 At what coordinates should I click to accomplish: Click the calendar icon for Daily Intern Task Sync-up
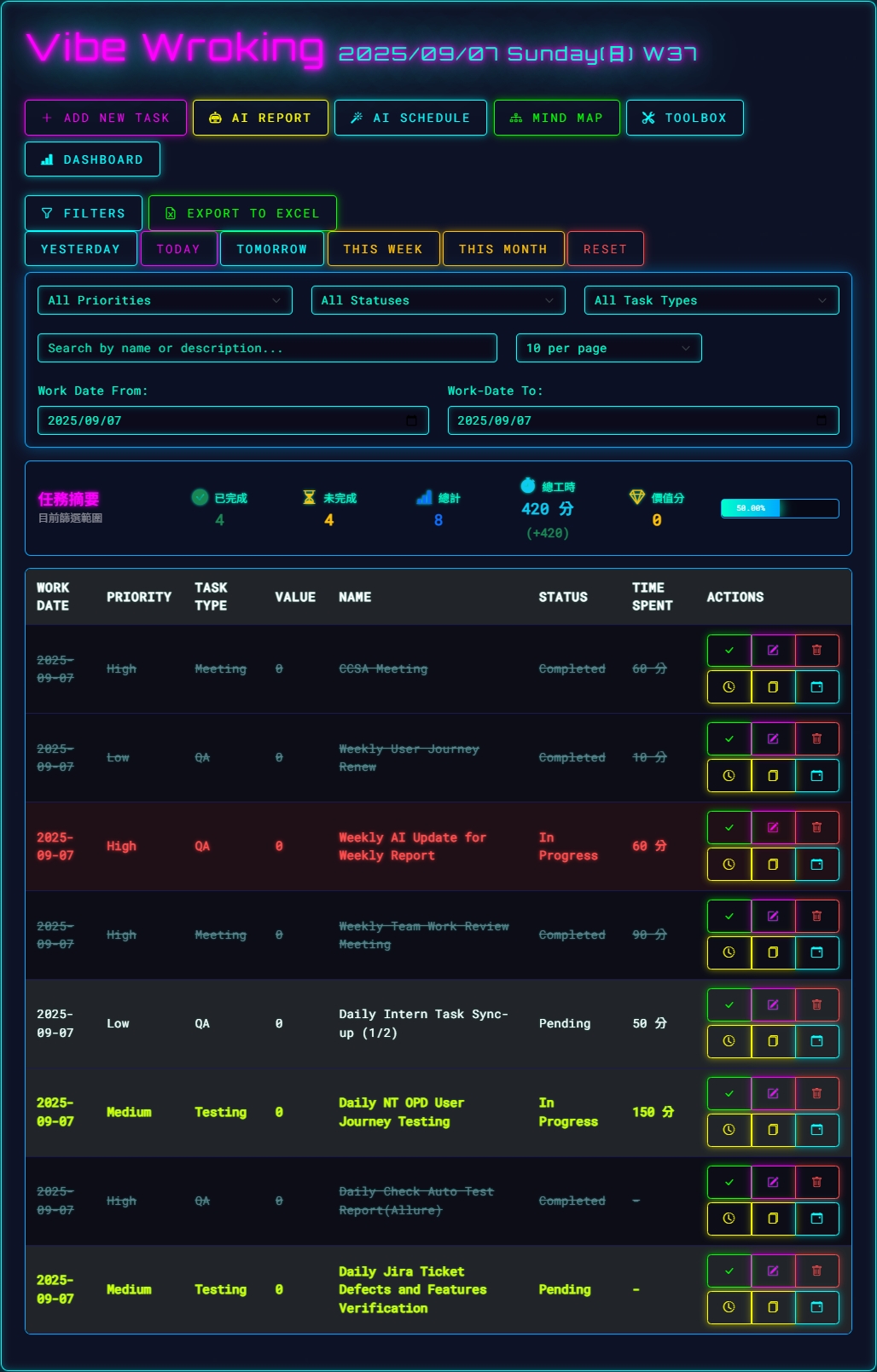coord(816,1041)
